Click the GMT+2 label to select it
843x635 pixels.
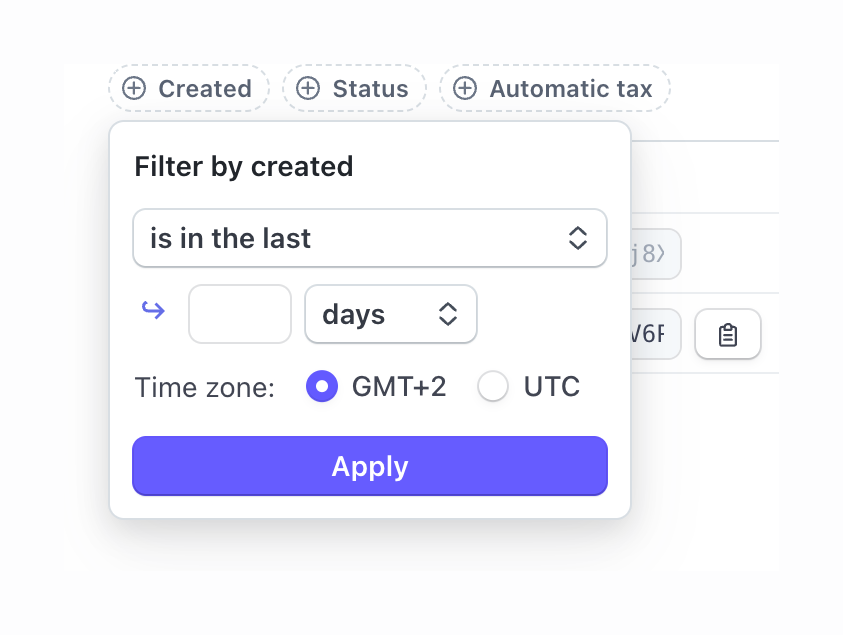[399, 386]
